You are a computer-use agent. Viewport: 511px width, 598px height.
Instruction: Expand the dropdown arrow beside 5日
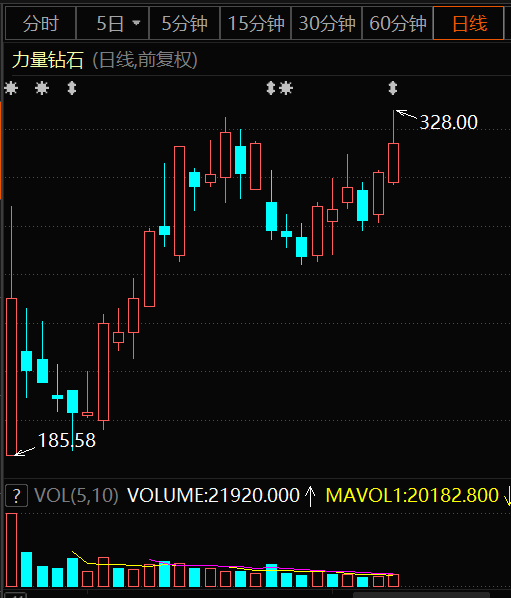[x=136, y=23]
